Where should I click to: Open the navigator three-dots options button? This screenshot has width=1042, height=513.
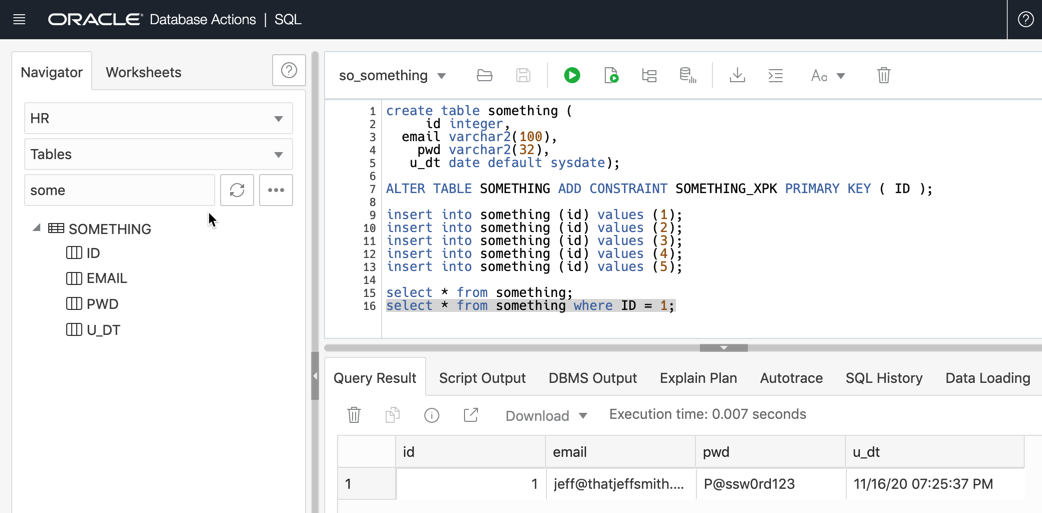[276, 190]
